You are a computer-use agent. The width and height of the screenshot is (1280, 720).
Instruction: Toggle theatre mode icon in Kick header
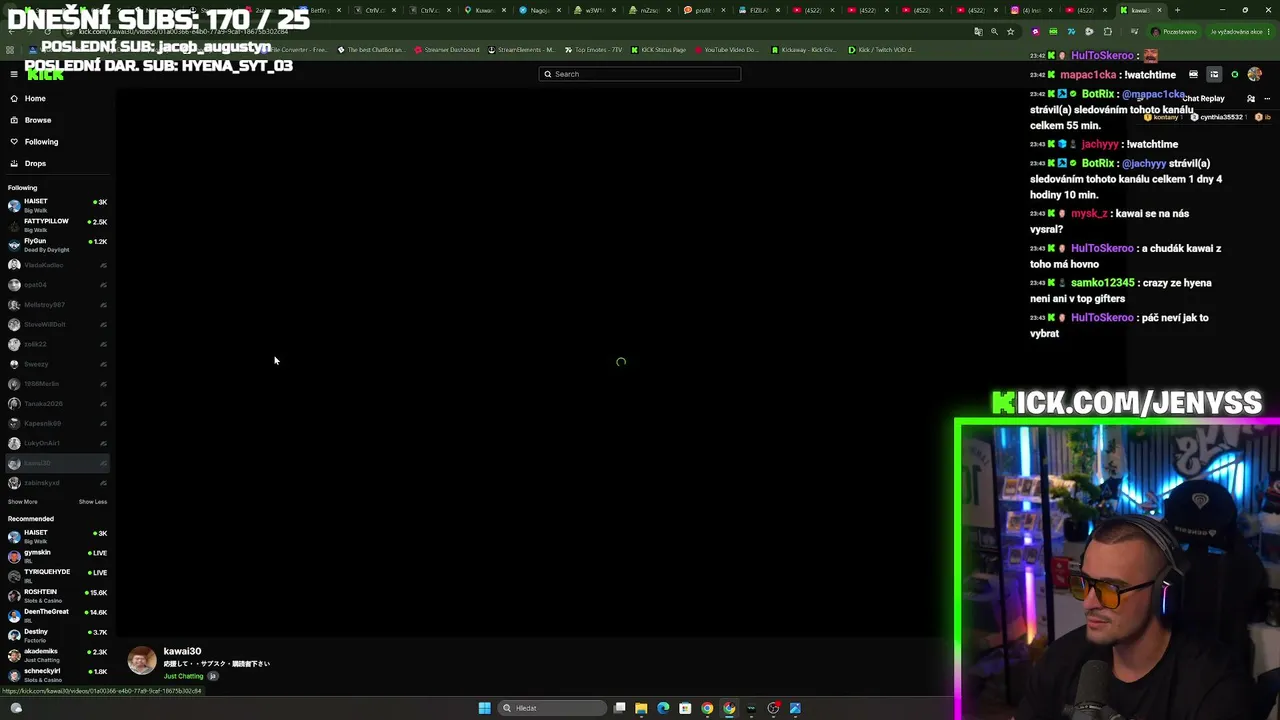1214,74
